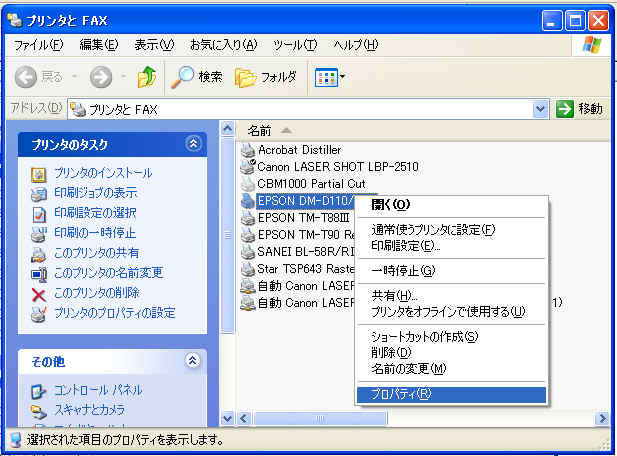Click このプリンタの名前変更 link
The image size is (617, 456).
tap(108, 273)
